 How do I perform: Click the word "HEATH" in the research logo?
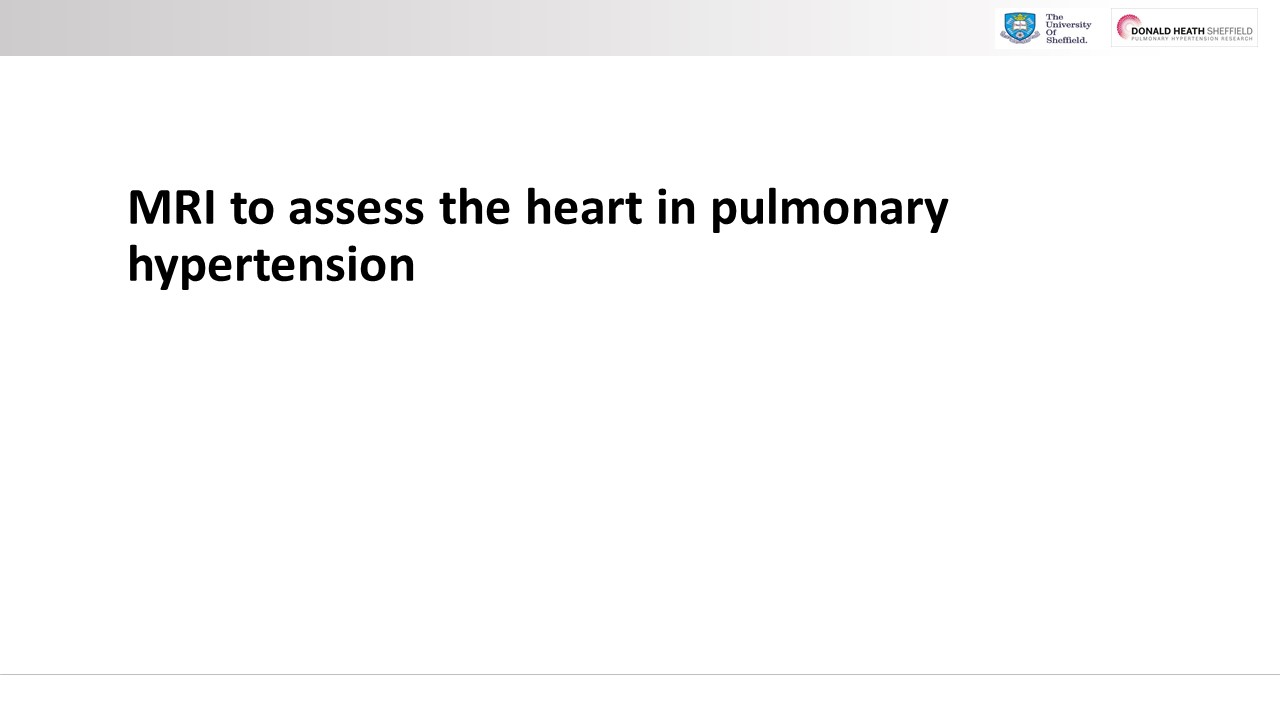(x=1190, y=31)
